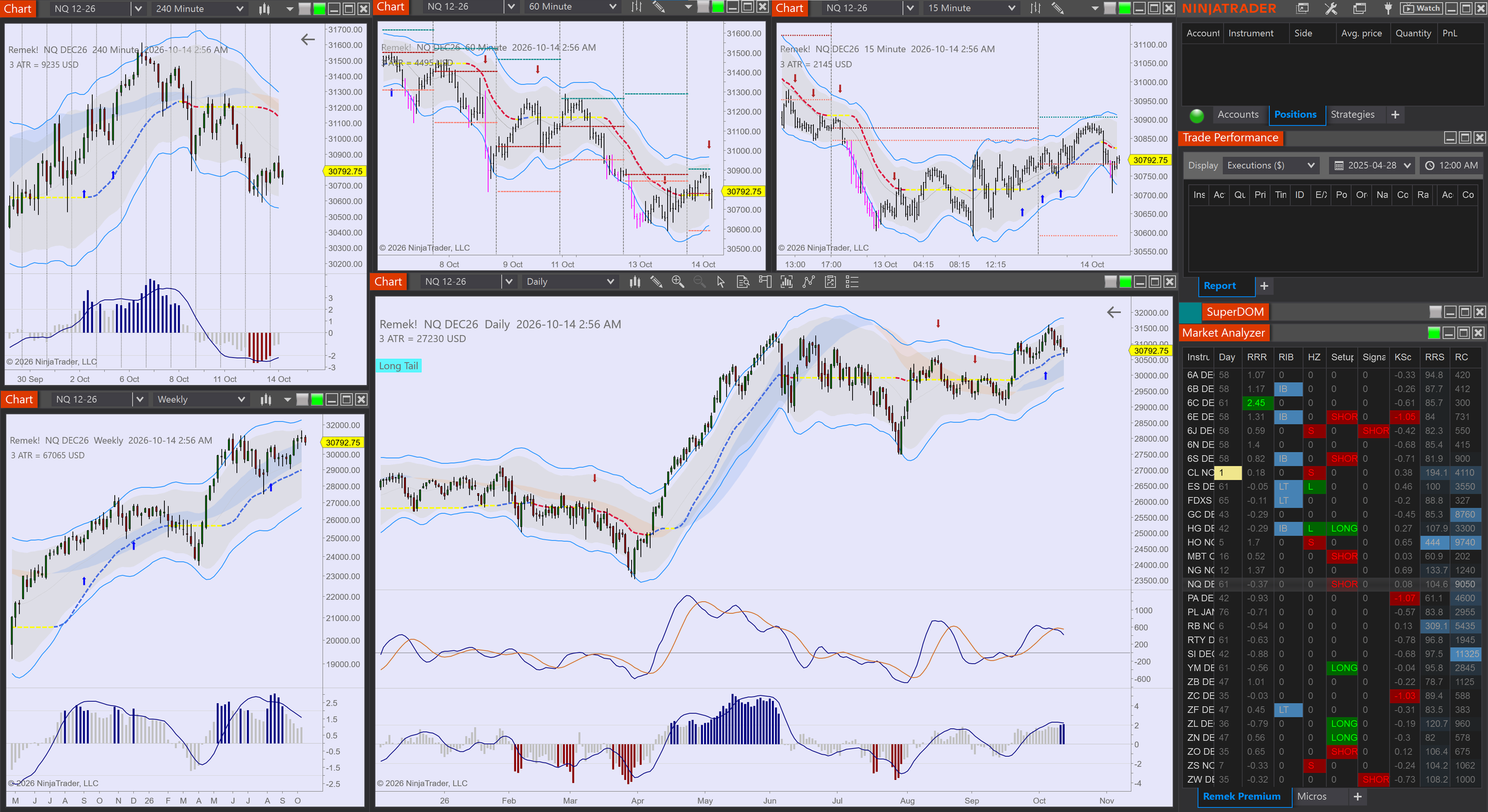Click the NinjaTrader new-window icon

(x=1302, y=8)
